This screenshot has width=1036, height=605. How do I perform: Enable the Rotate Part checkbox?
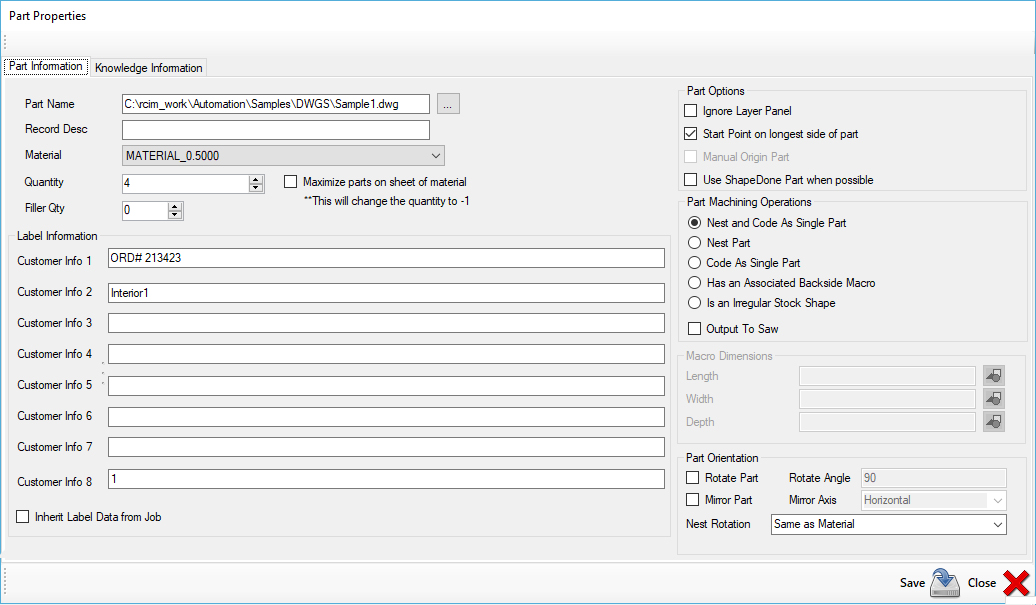[692, 478]
